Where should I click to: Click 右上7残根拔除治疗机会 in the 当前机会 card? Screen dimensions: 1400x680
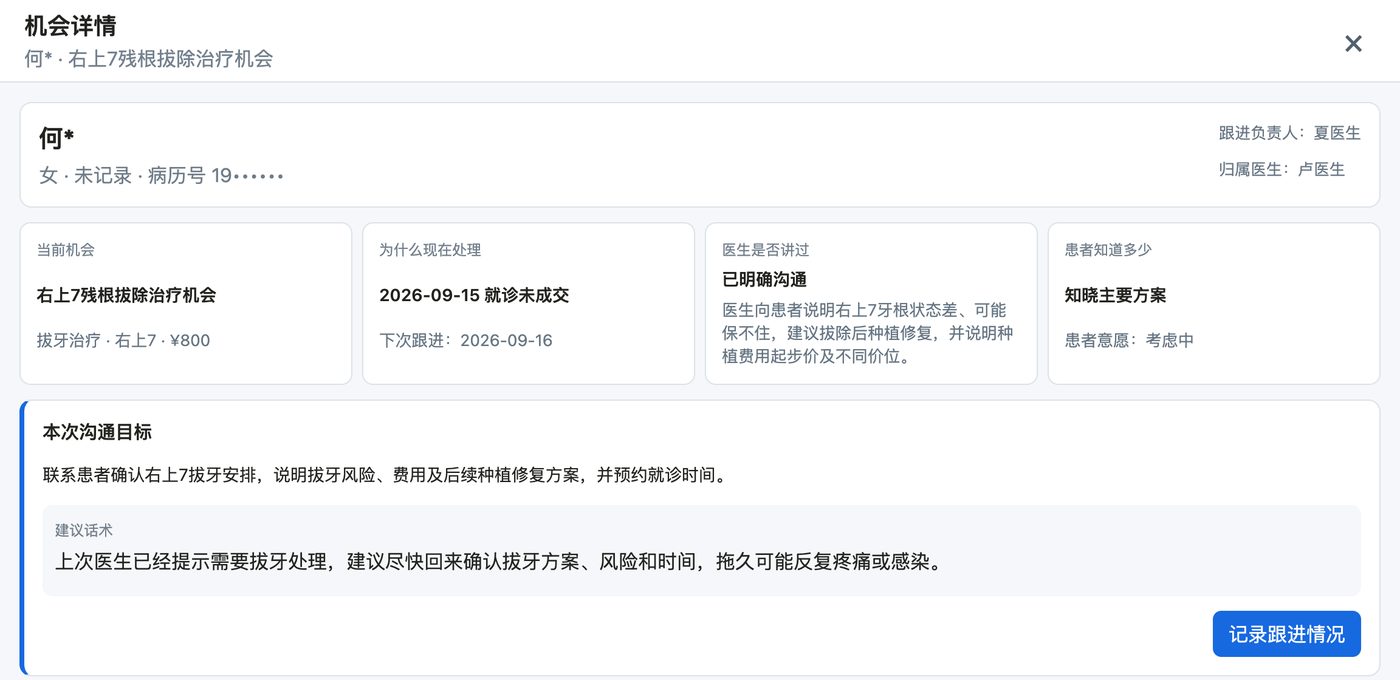point(126,295)
